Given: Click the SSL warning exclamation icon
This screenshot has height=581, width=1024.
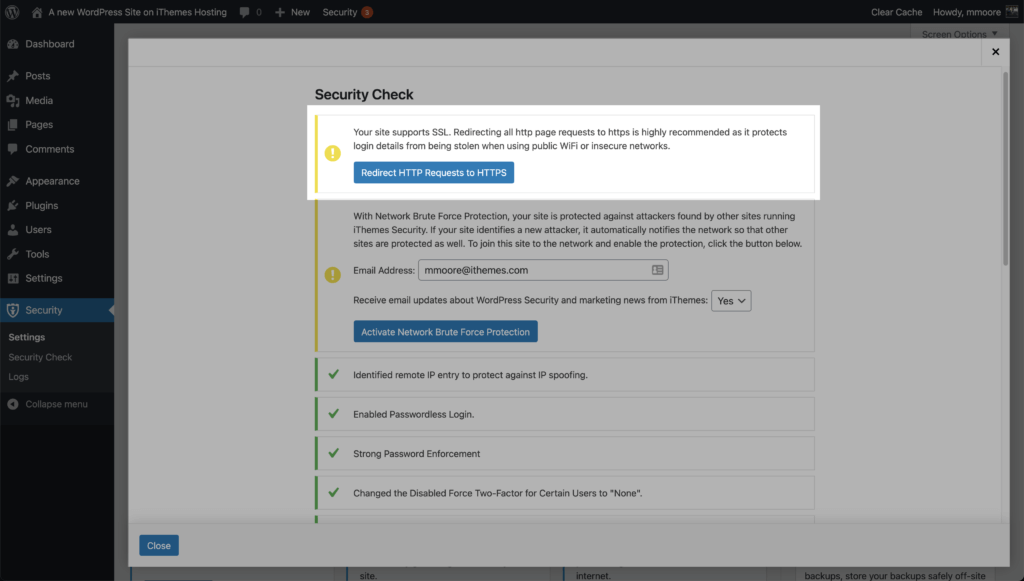Looking at the screenshot, I should (332, 153).
